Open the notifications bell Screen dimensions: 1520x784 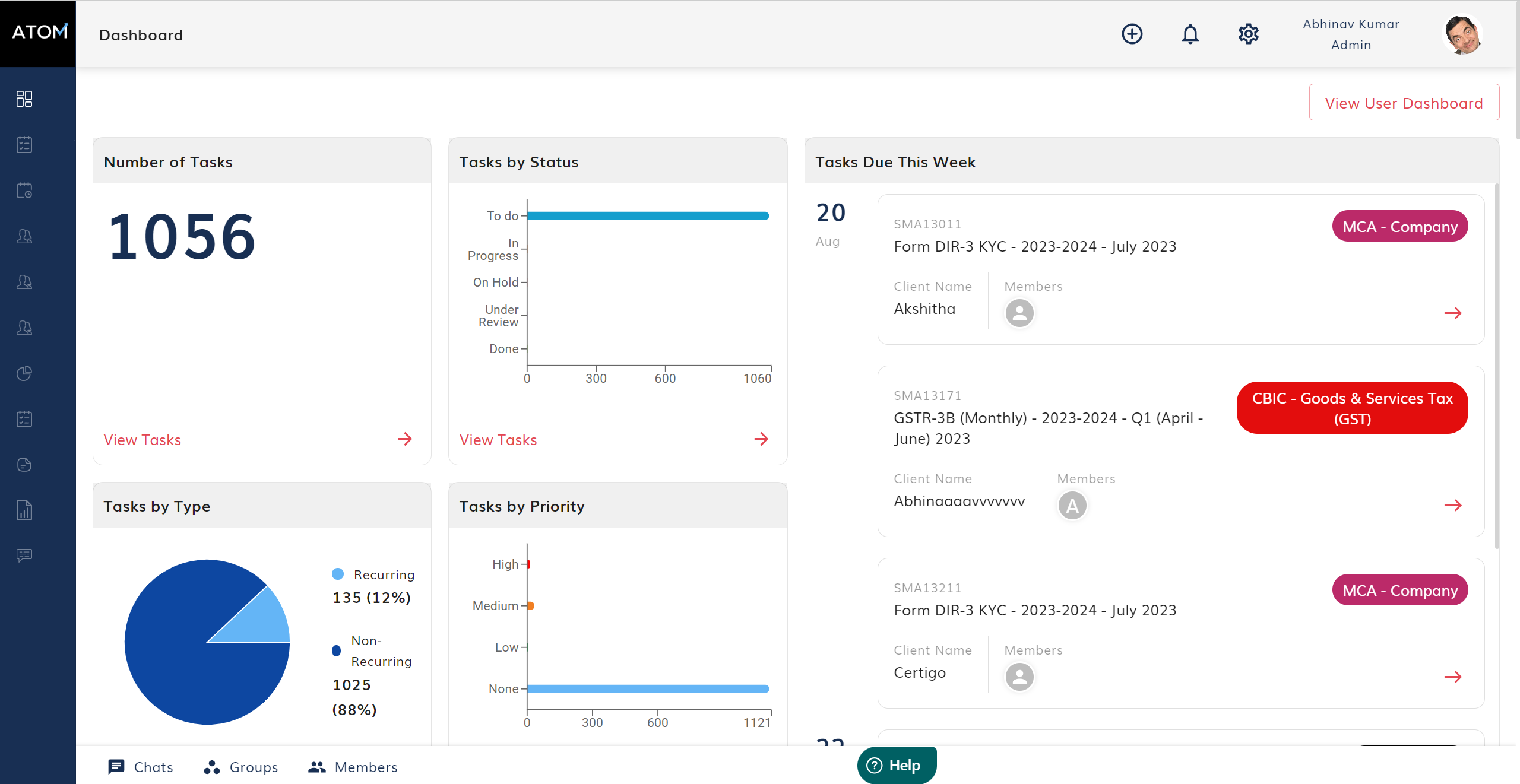click(x=1190, y=34)
